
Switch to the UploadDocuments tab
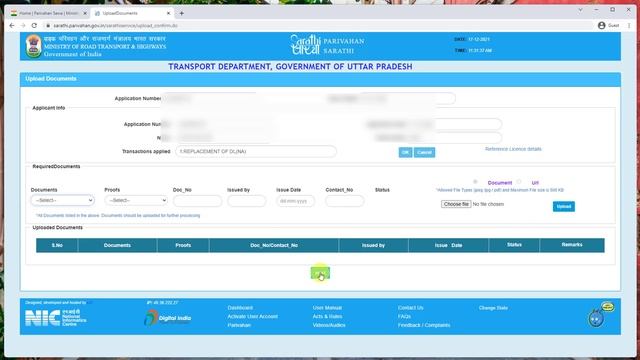pyautogui.click(x=132, y=13)
